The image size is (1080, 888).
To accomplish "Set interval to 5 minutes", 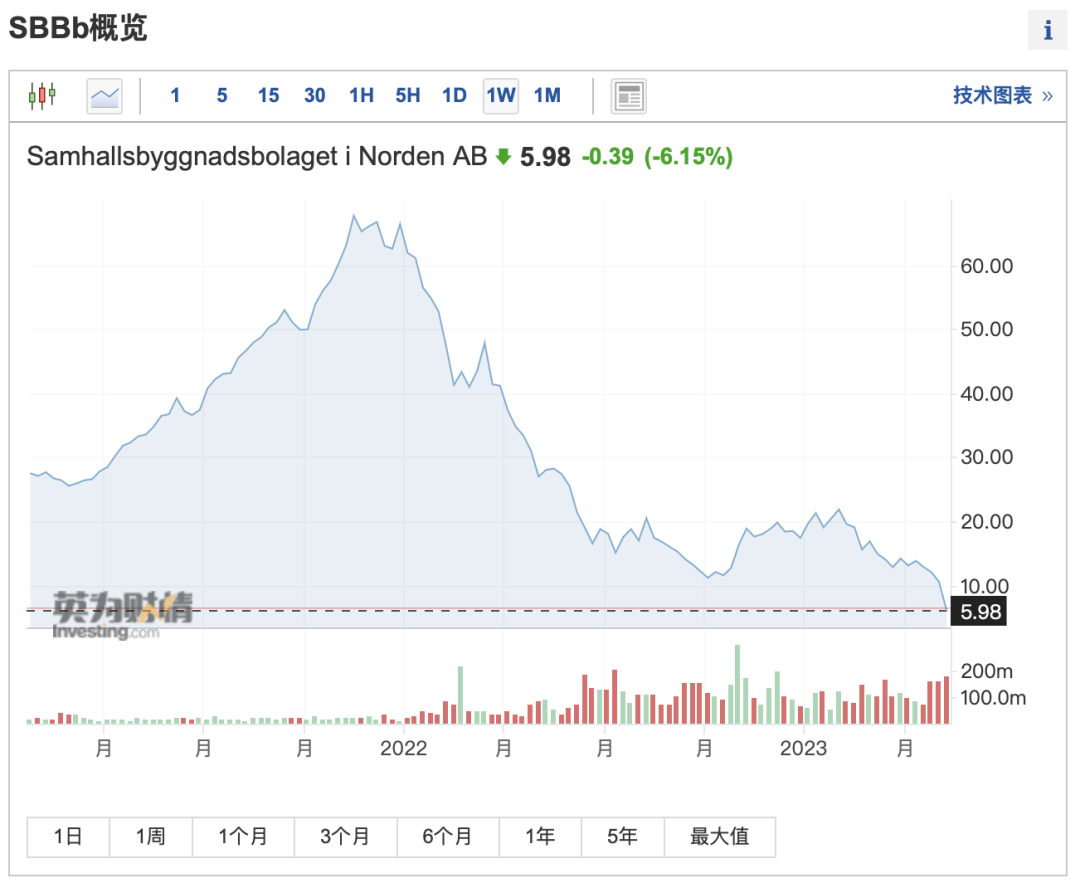I will click(221, 96).
